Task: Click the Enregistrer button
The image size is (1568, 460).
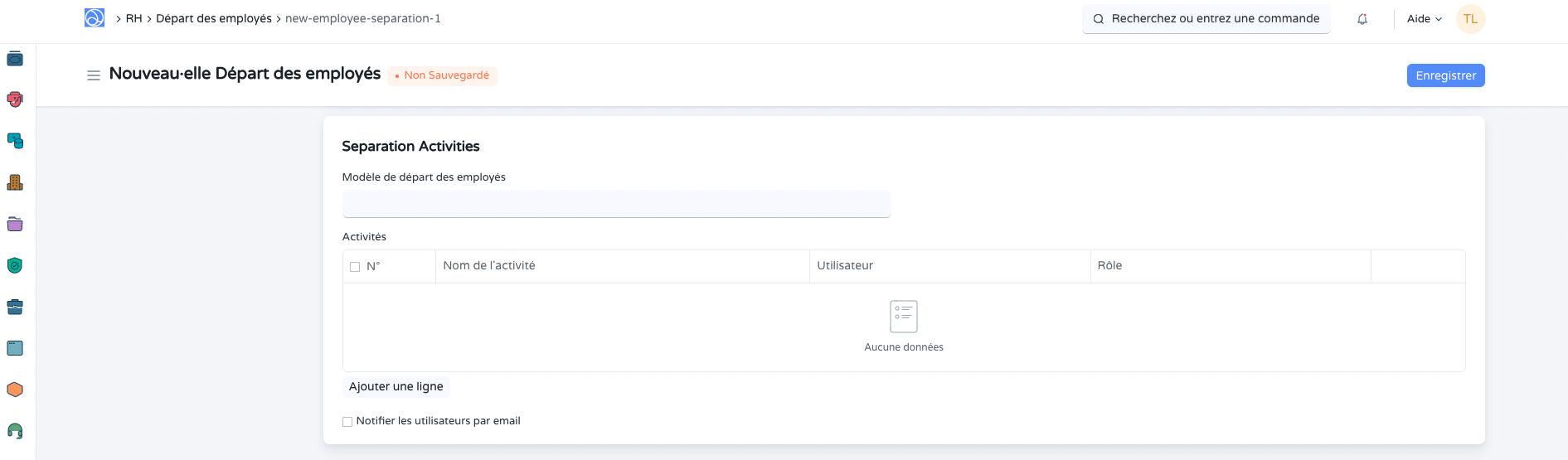Action: point(1445,75)
